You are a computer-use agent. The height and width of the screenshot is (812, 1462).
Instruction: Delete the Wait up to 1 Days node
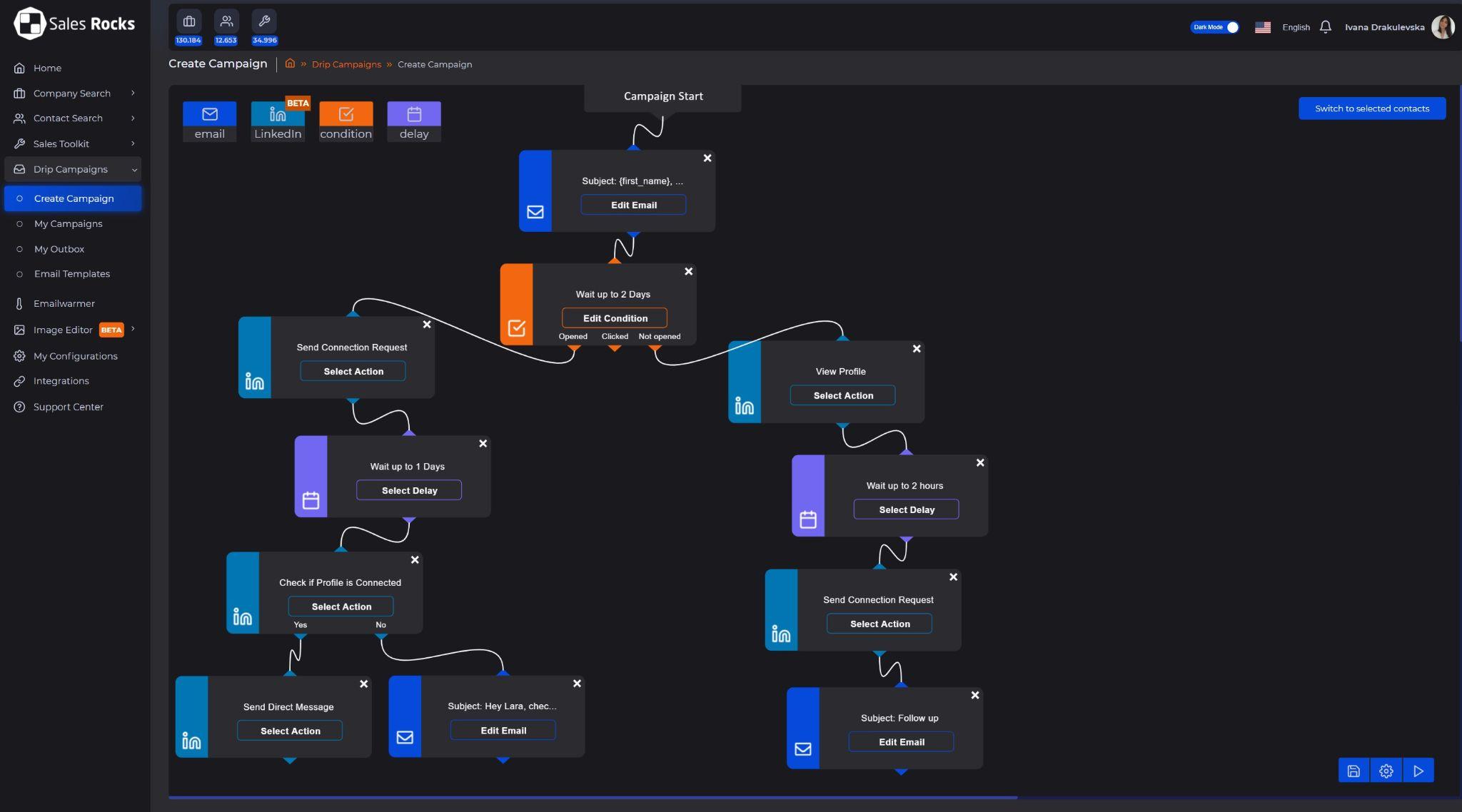click(x=483, y=443)
